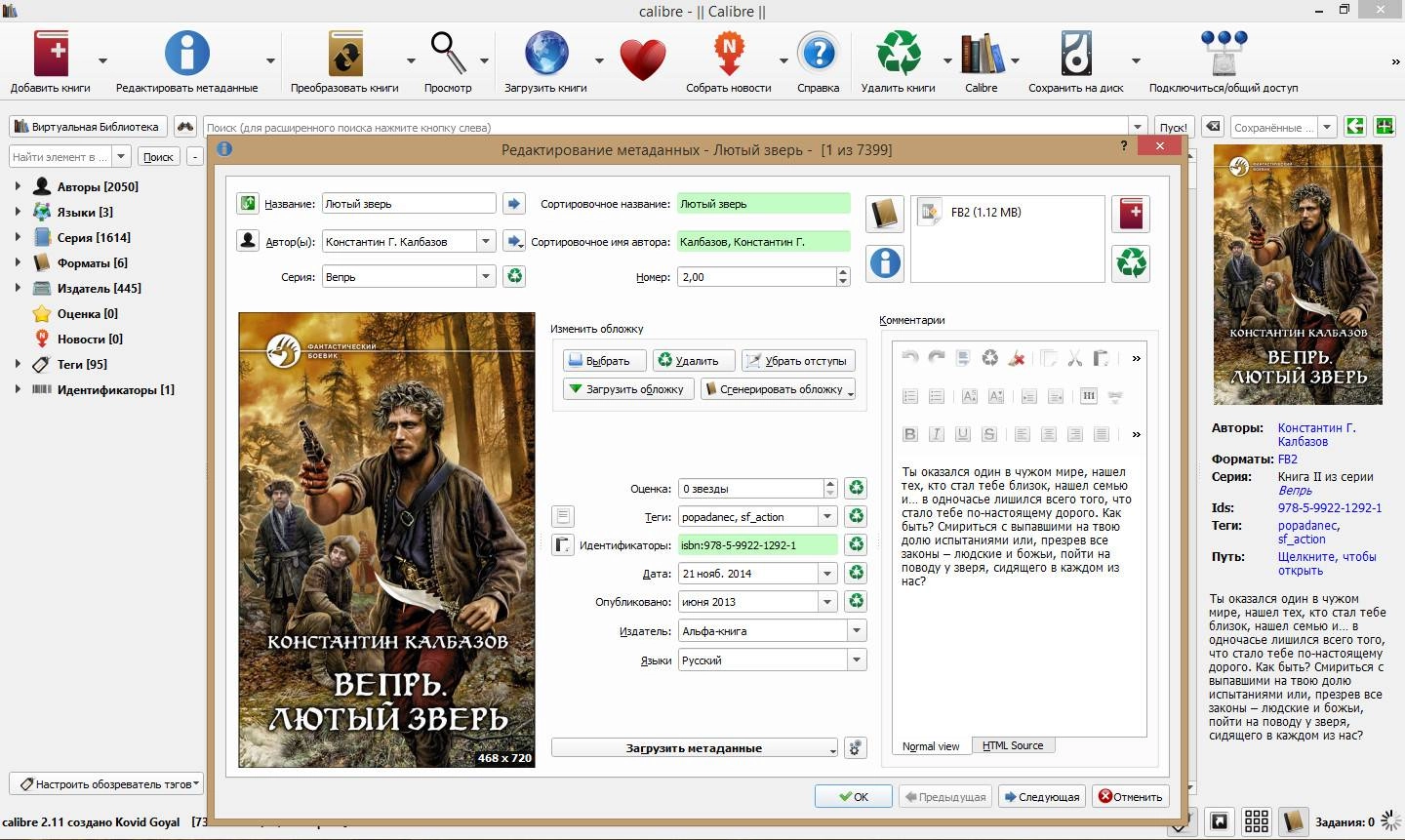Screen dimensions: 1405x840
Task: Open the Языки dropdown arrow
Action: click(x=857, y=660)
